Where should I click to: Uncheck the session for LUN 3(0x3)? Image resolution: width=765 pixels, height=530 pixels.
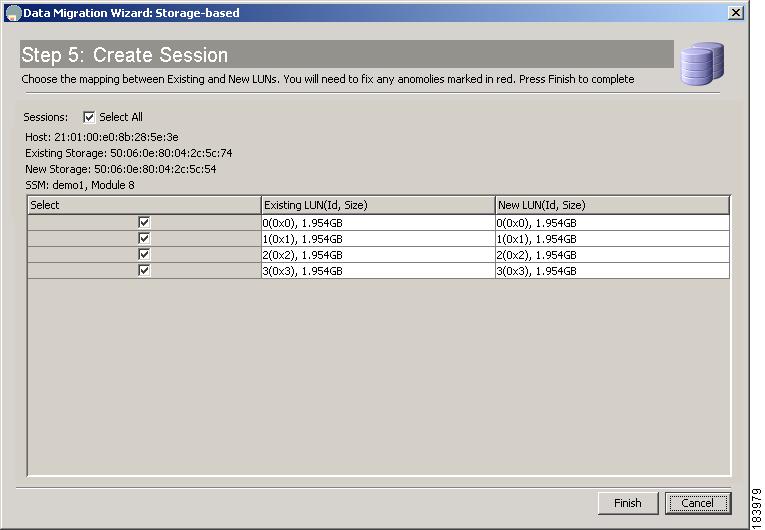click(x=144, y=271)
